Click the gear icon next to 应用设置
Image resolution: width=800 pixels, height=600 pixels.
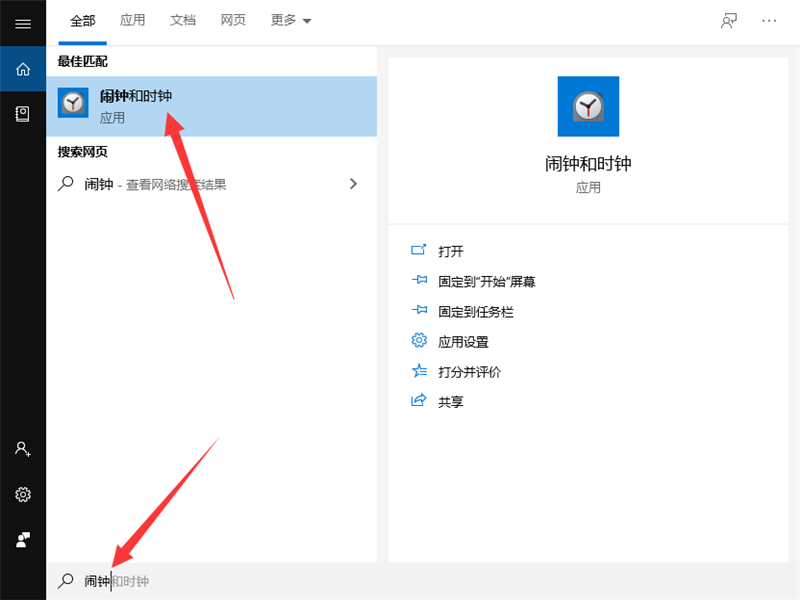[x=419, y=340]
